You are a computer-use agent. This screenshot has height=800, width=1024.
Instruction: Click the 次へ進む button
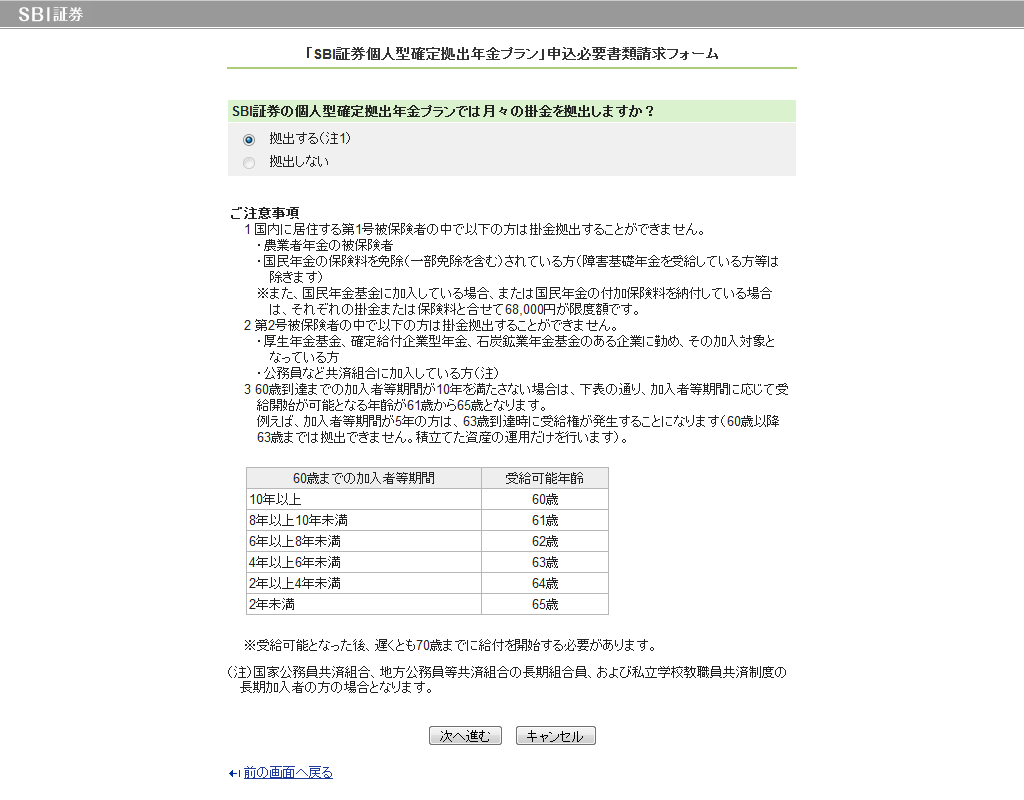click(x=465, y=736)
